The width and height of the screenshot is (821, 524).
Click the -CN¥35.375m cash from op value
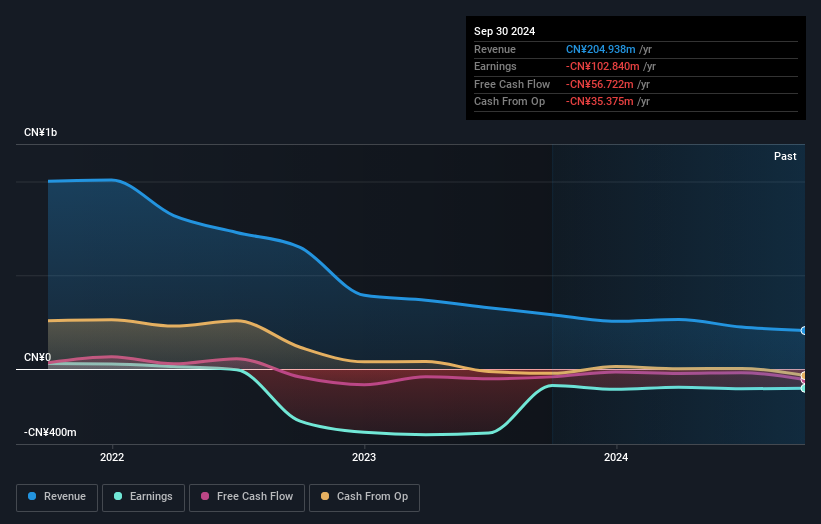(600, 102)
